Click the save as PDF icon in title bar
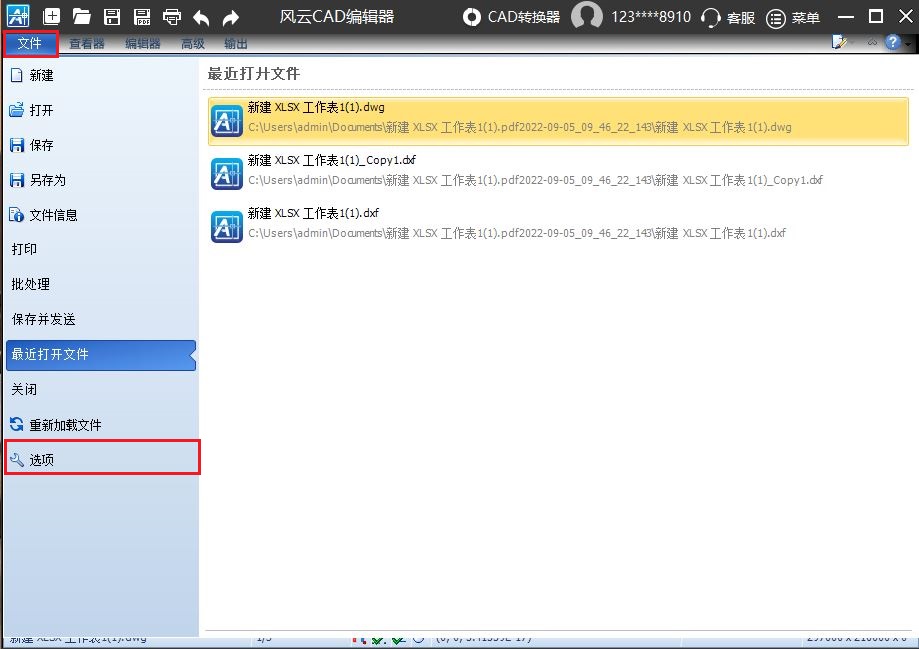This screenshot has width=919, height=649. [141, 17]
